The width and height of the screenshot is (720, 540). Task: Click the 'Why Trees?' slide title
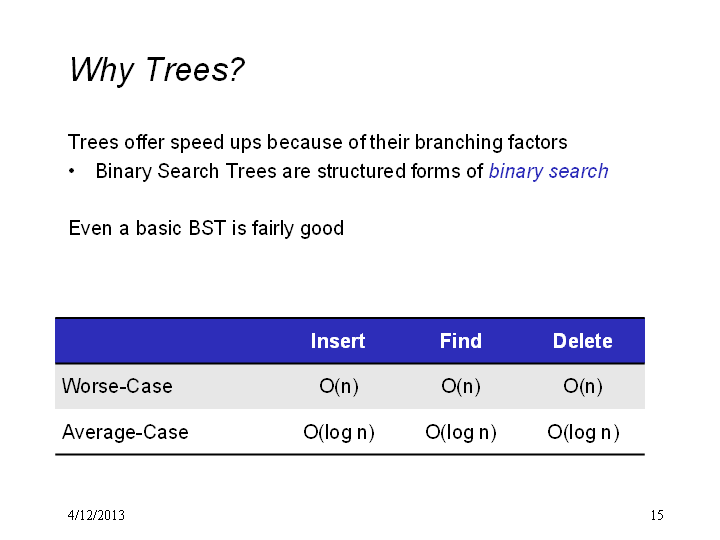(157, 70)
